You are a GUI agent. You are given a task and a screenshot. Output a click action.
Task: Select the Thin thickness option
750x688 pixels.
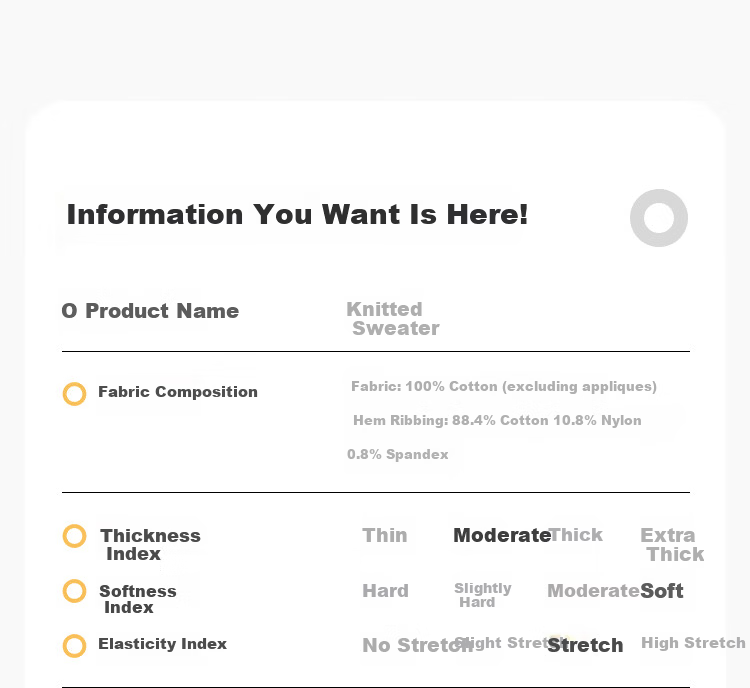pyautogui.click(x=385, y=535)
